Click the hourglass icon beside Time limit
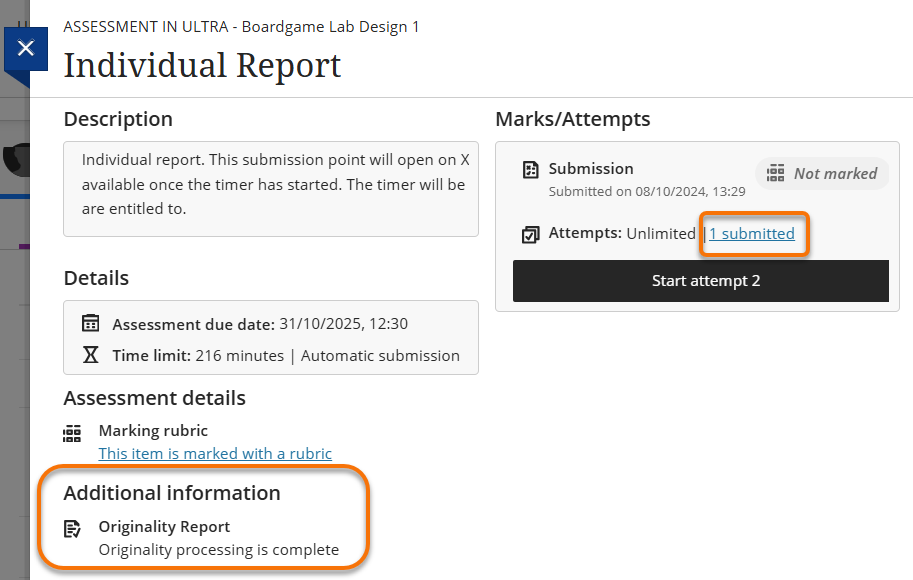This screenshot has height=580, width=913. pyautogui.click(x=91, y=355)
